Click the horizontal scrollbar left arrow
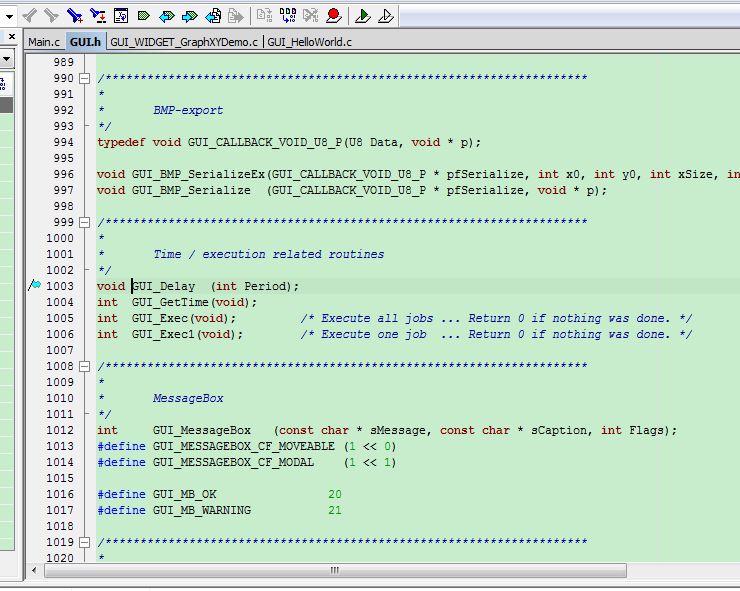 tap(34, 570)
